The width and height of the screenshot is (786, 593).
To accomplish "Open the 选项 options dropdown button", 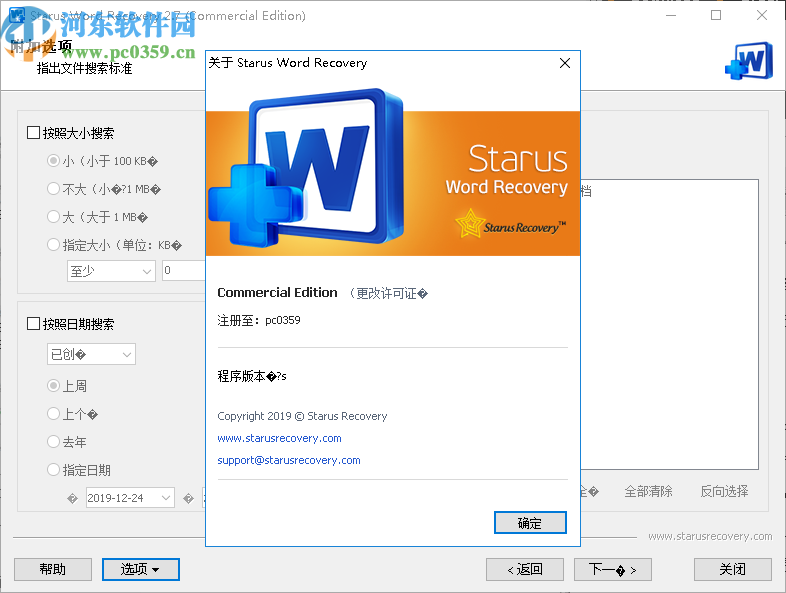I will point(141,569).
